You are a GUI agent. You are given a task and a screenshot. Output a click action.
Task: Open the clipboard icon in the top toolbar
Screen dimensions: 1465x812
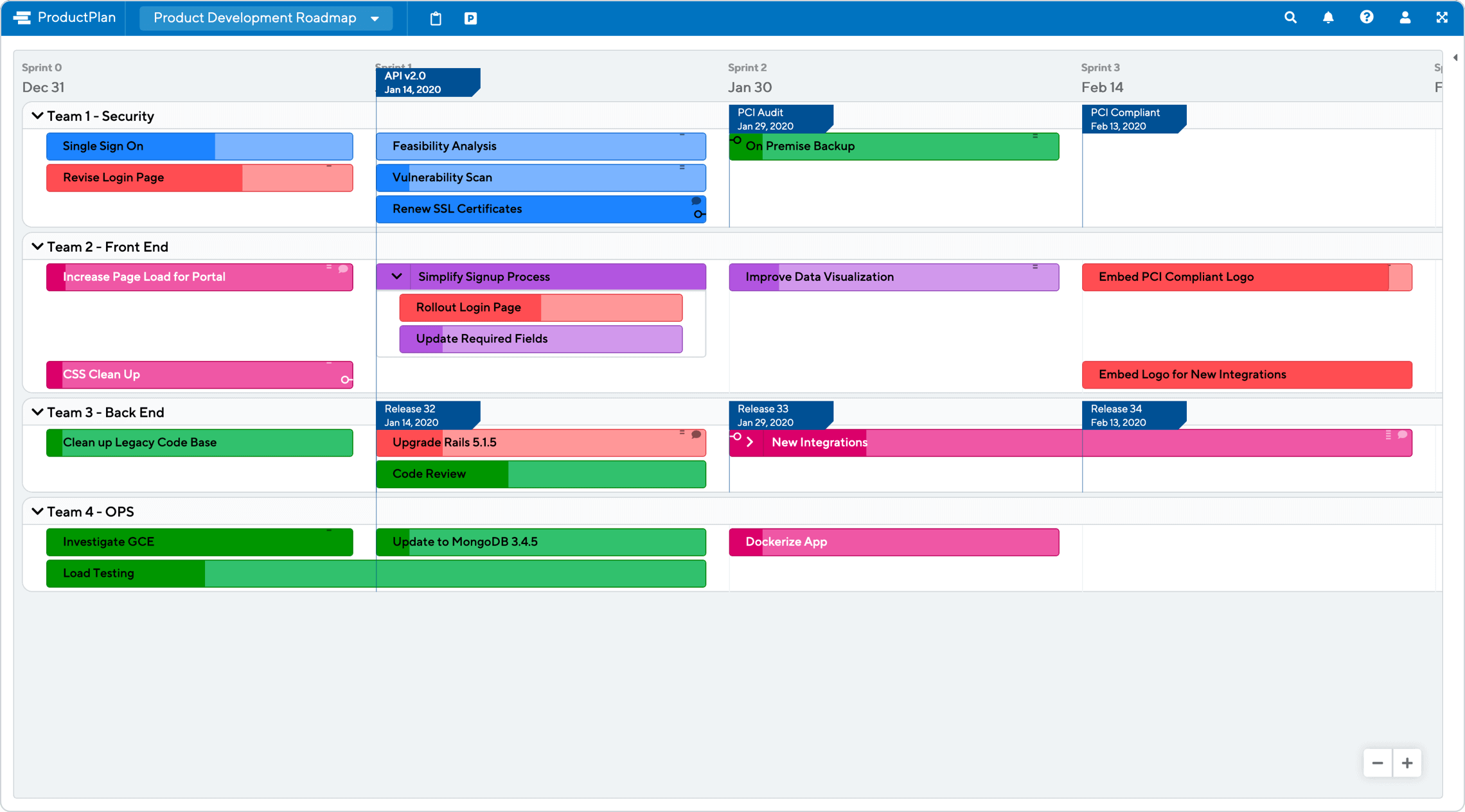pyautogui.click(x=435, y=18)
